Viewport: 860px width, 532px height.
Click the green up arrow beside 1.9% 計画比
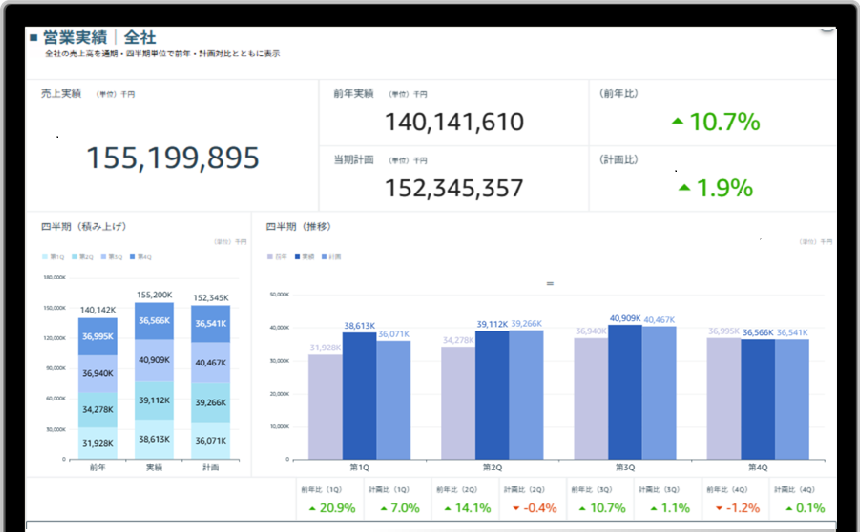click(684, 187)
